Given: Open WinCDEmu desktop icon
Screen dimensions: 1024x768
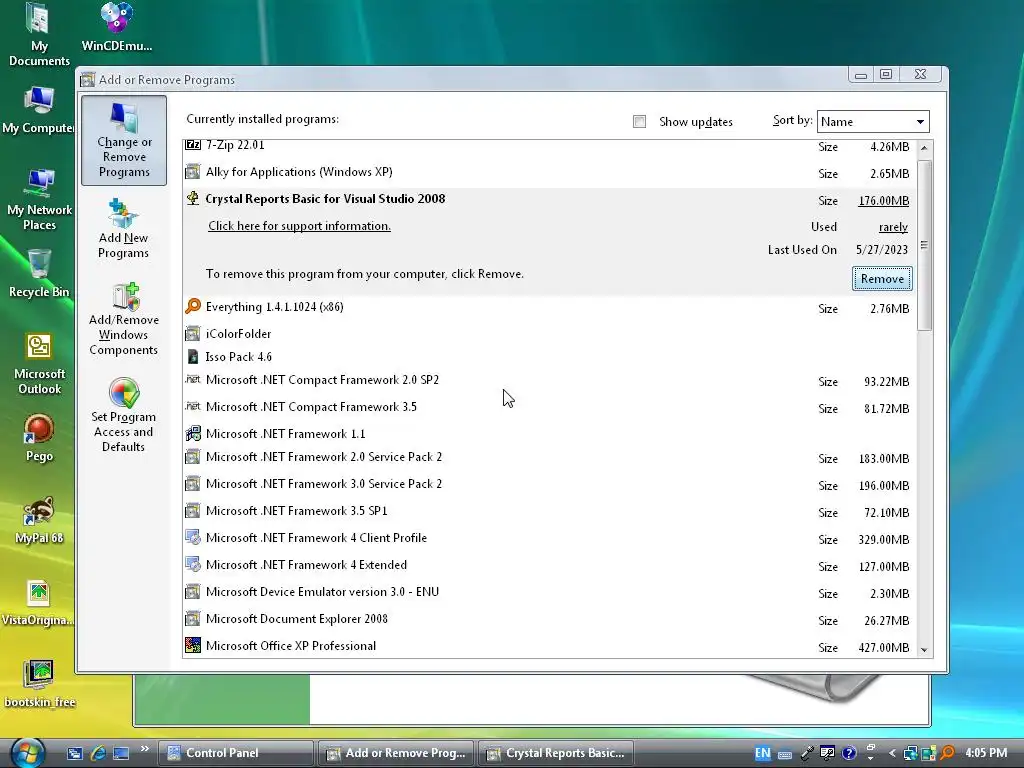Looking at the screenshot, I should [x=117, y=27].
